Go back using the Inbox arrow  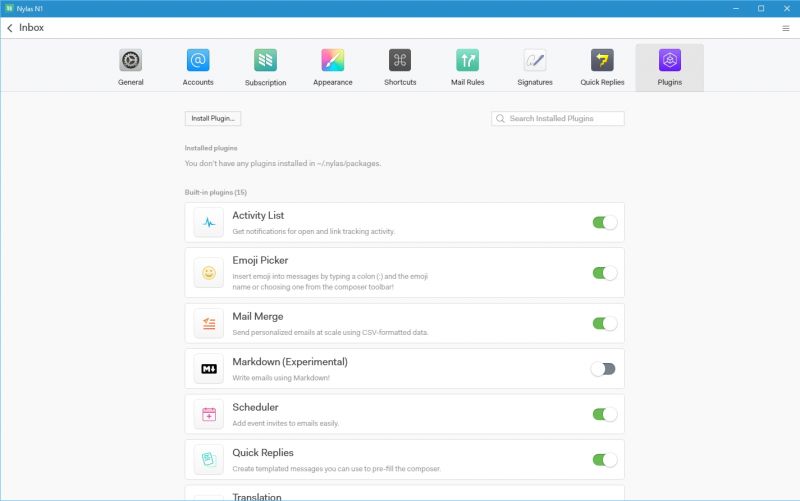coord(10,28)
